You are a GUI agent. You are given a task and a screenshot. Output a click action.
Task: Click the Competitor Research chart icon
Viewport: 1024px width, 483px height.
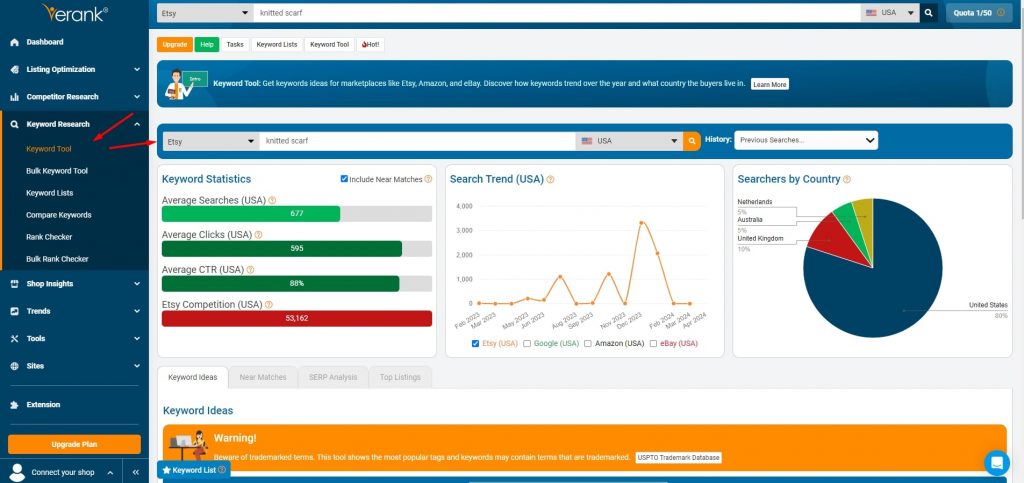coord(14,97)
